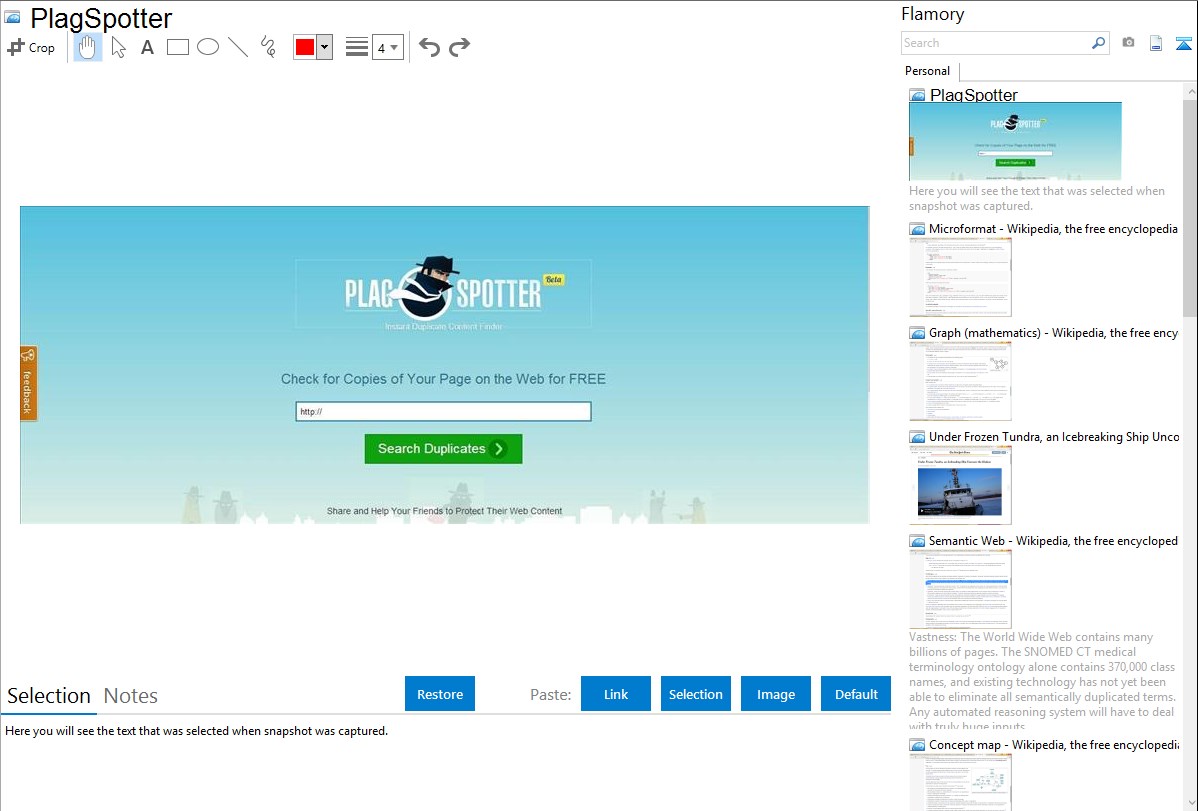The height and width of the screenshot is (811, 1198).
Task: Click the scroll down arrow in snapshot list
Action: [1190, 803]
